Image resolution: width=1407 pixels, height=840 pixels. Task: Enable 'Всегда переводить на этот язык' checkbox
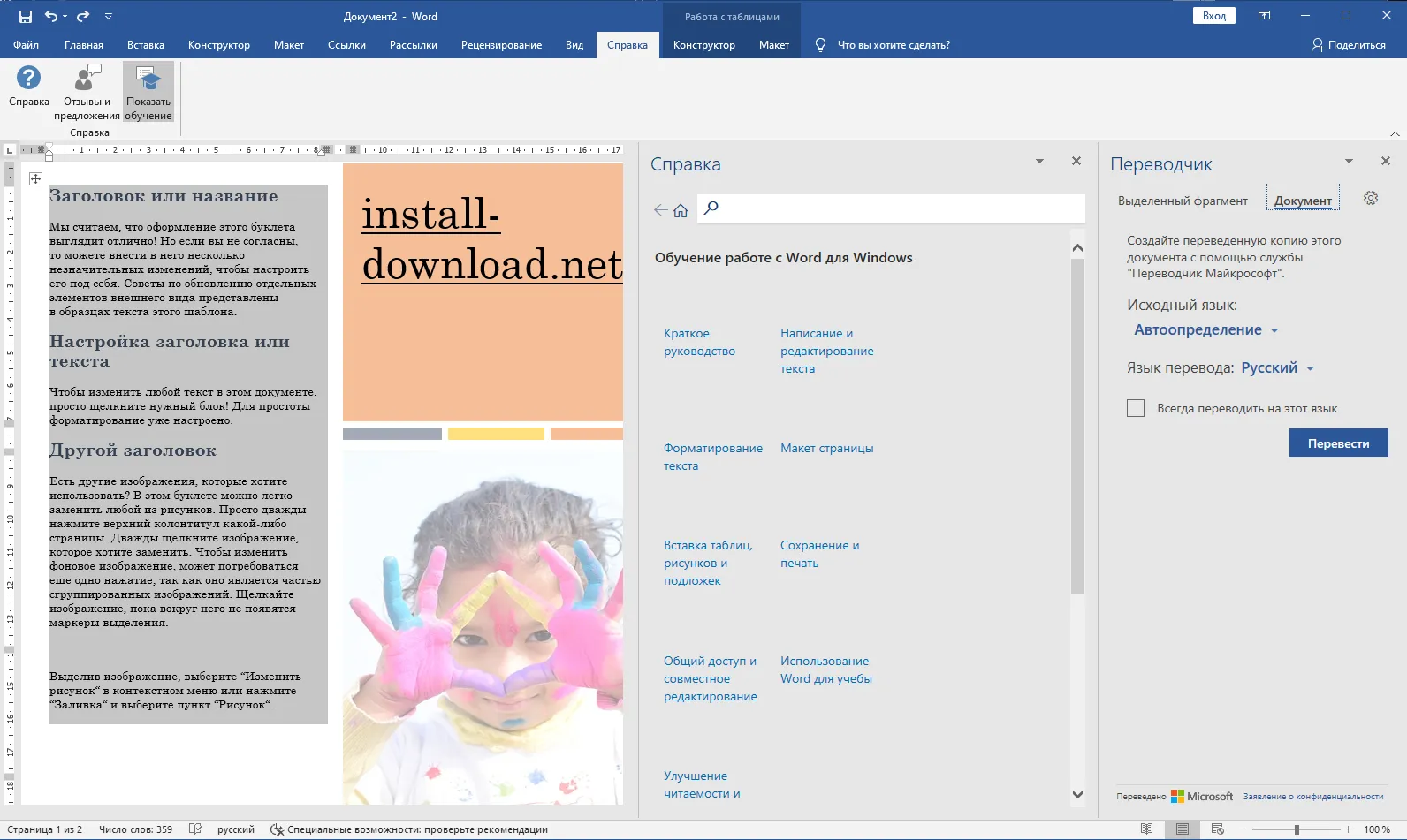tap(1136, 408)
